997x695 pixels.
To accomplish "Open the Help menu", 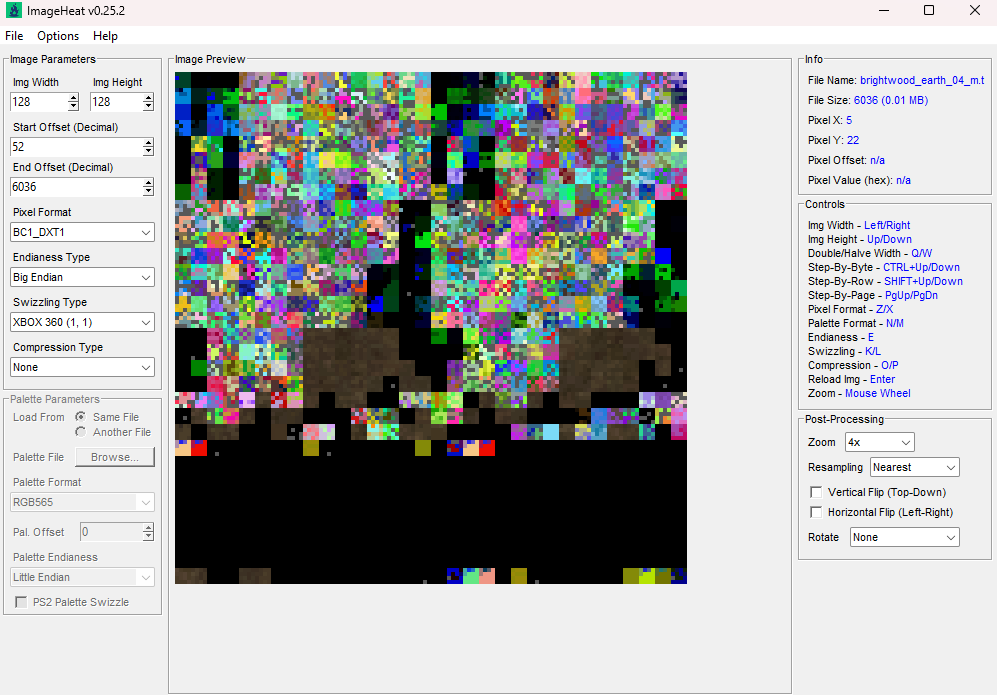I will 105,36.
